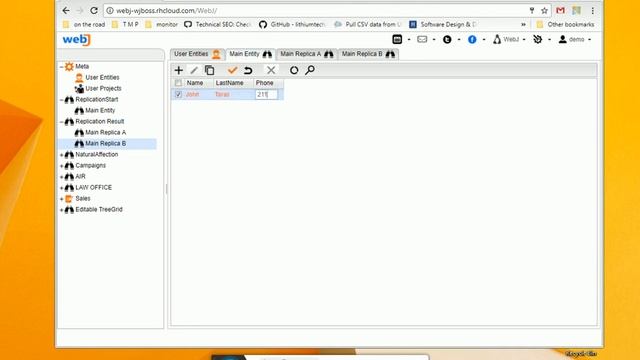Open Chrome three-dot menu
Viewport: 640px width, 360px height.
coord(593,11)
